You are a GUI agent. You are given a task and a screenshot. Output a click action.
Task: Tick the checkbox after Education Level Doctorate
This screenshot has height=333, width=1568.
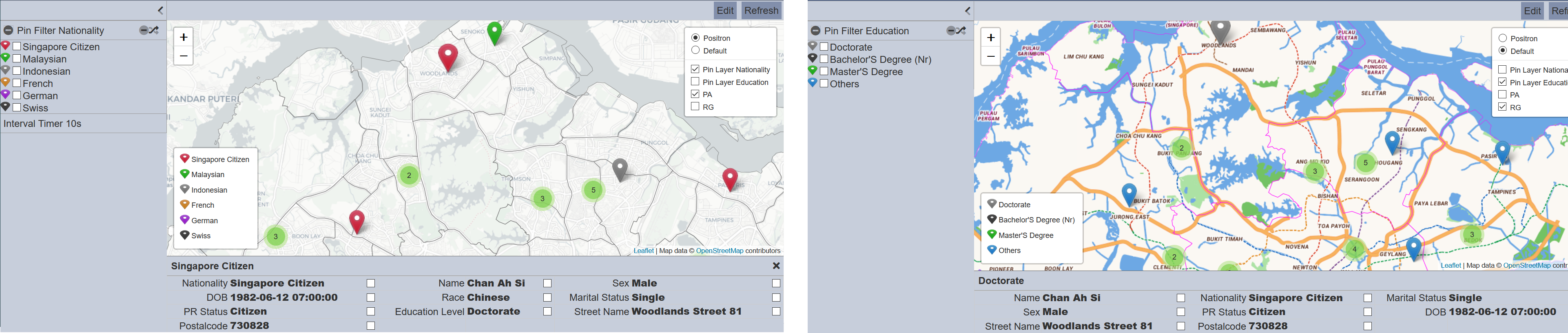547,312
